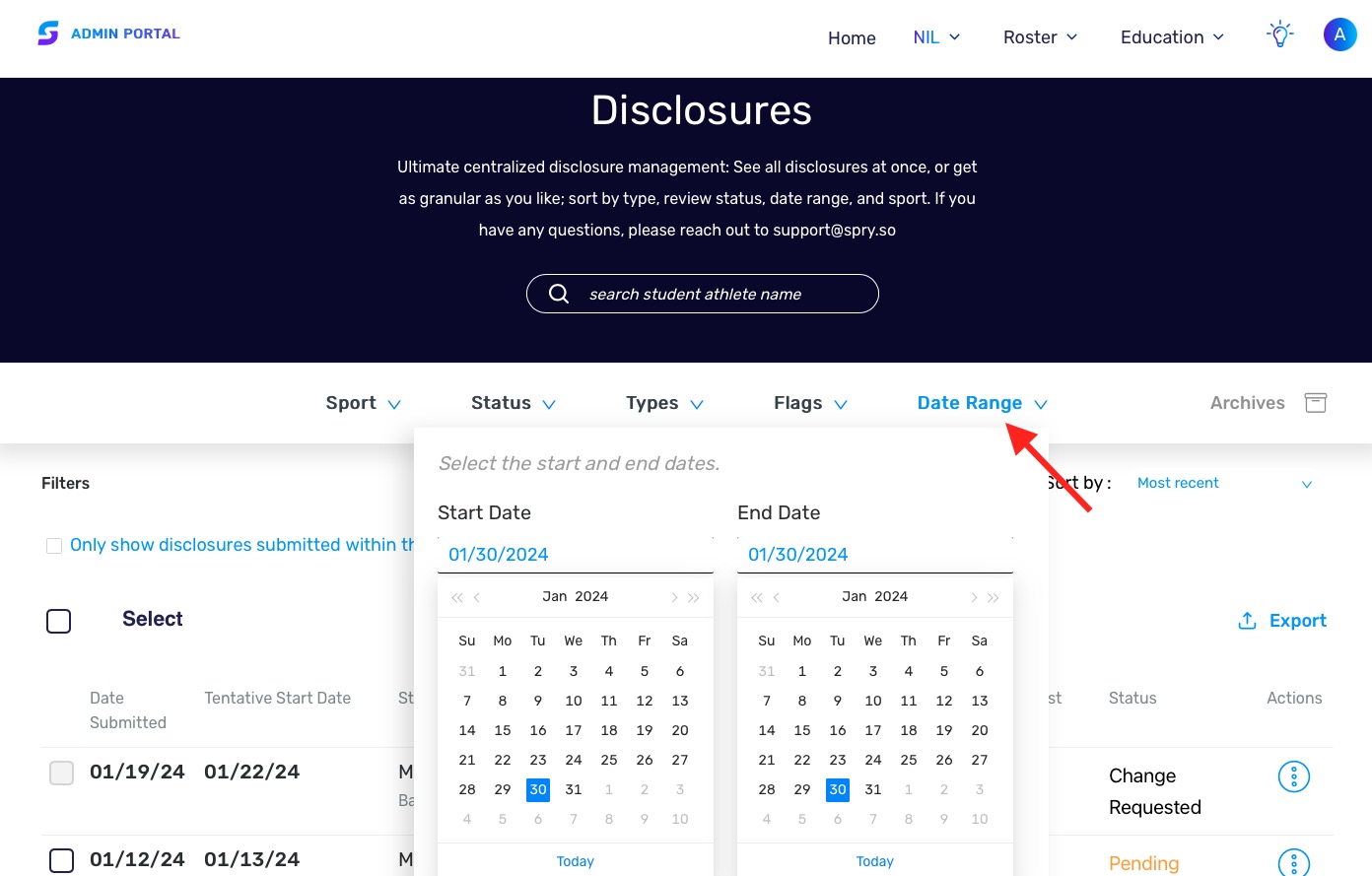Open the Status filter dropdown
Screen dimensions: 1372x876
click(514, 403)
